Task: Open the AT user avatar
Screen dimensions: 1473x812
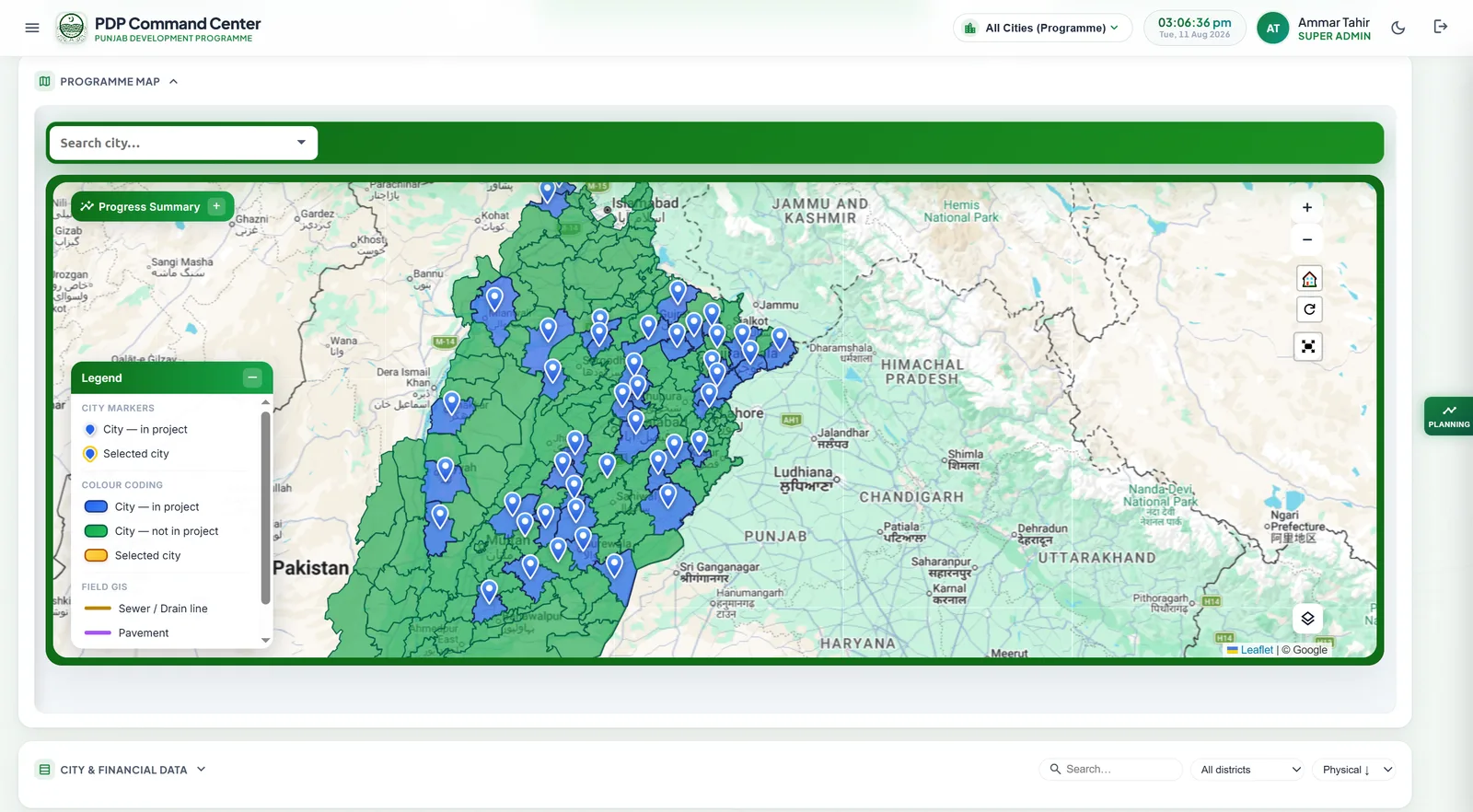Action: (1272, 29)
